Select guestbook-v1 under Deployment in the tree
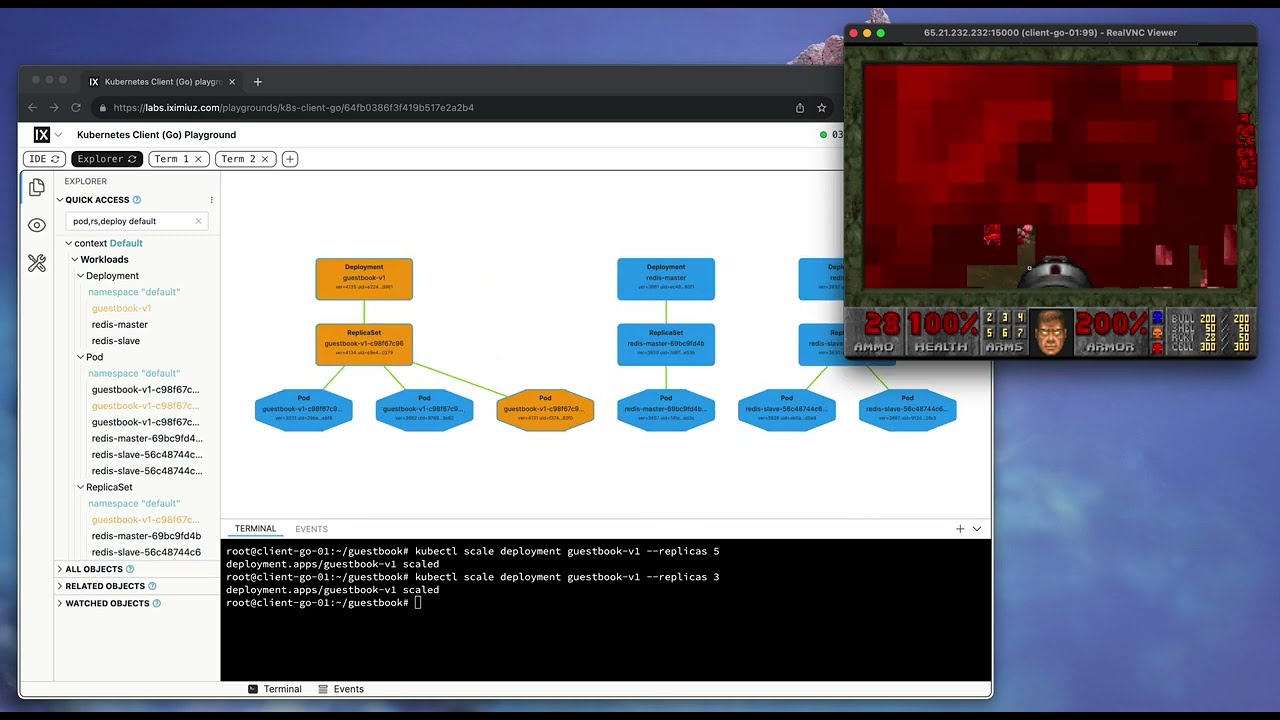Image resolution: width=1280 pixels, height=720 pixels. coord(122,308)
